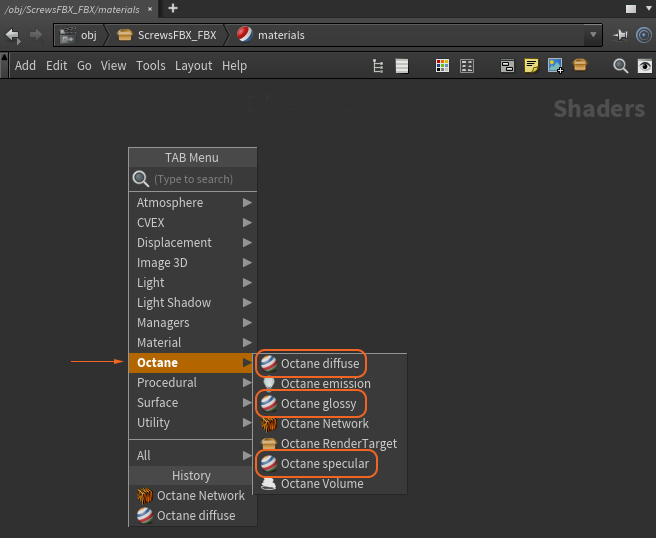Viewport: 656px width, 538px height.
Task: Expand the Light submenu
Action: 193,283
